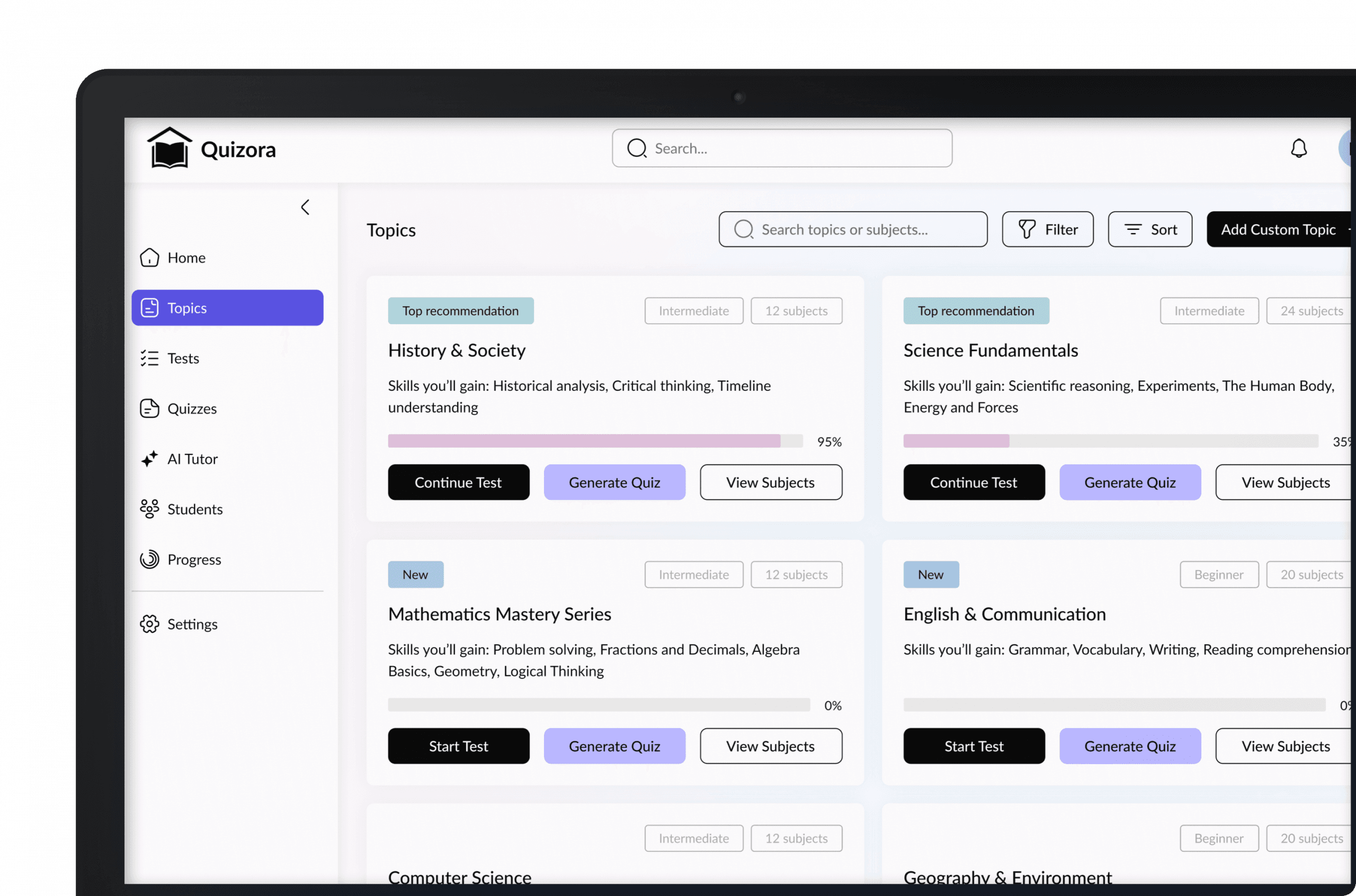Open English & Communication topic title

(x=1004, y=614)
